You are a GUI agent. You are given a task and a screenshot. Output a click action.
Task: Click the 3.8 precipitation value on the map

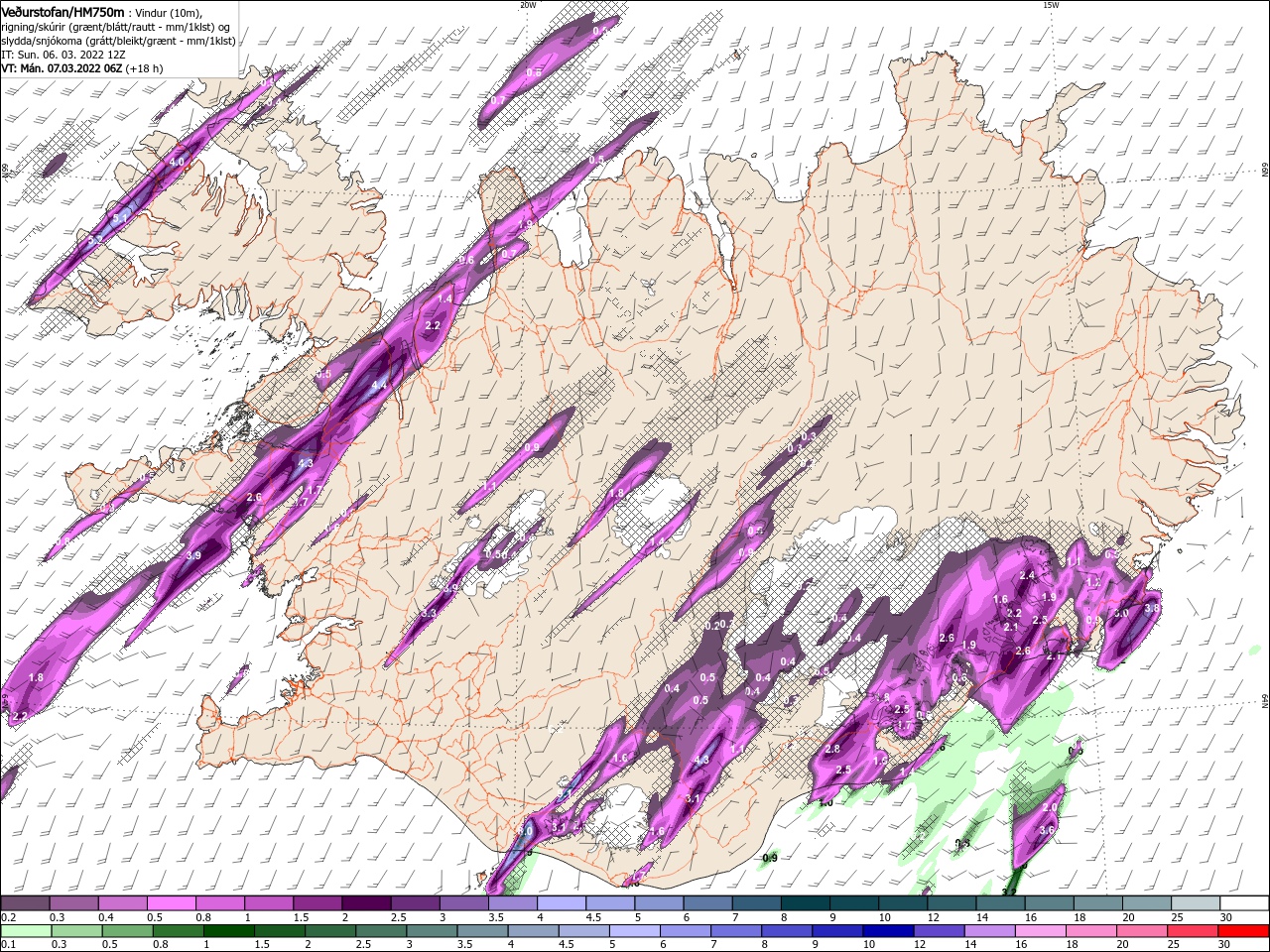tap(1152, 608)
